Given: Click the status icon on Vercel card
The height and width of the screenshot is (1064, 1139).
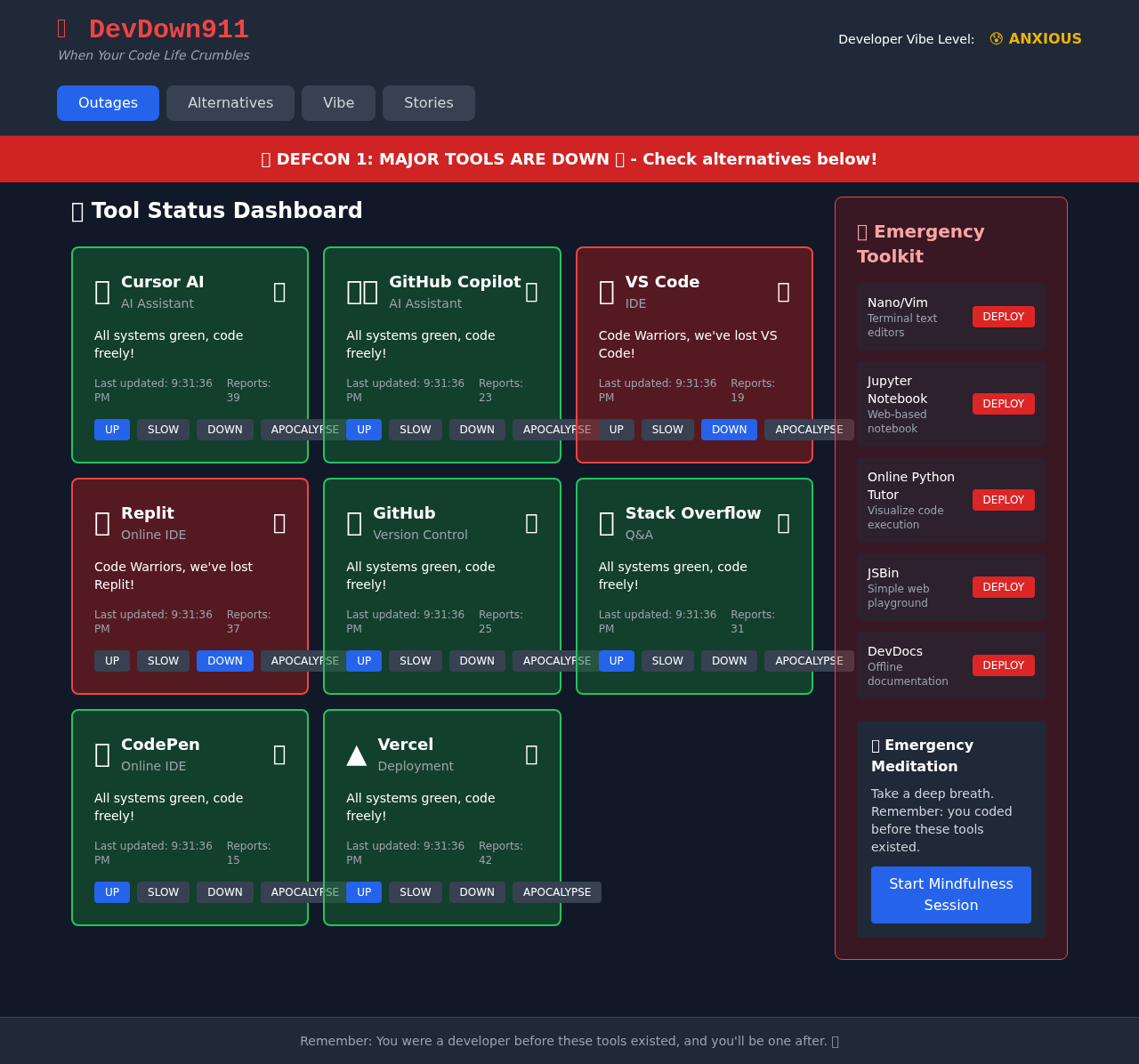Looking at the screenshot, I should click(531, 754).
